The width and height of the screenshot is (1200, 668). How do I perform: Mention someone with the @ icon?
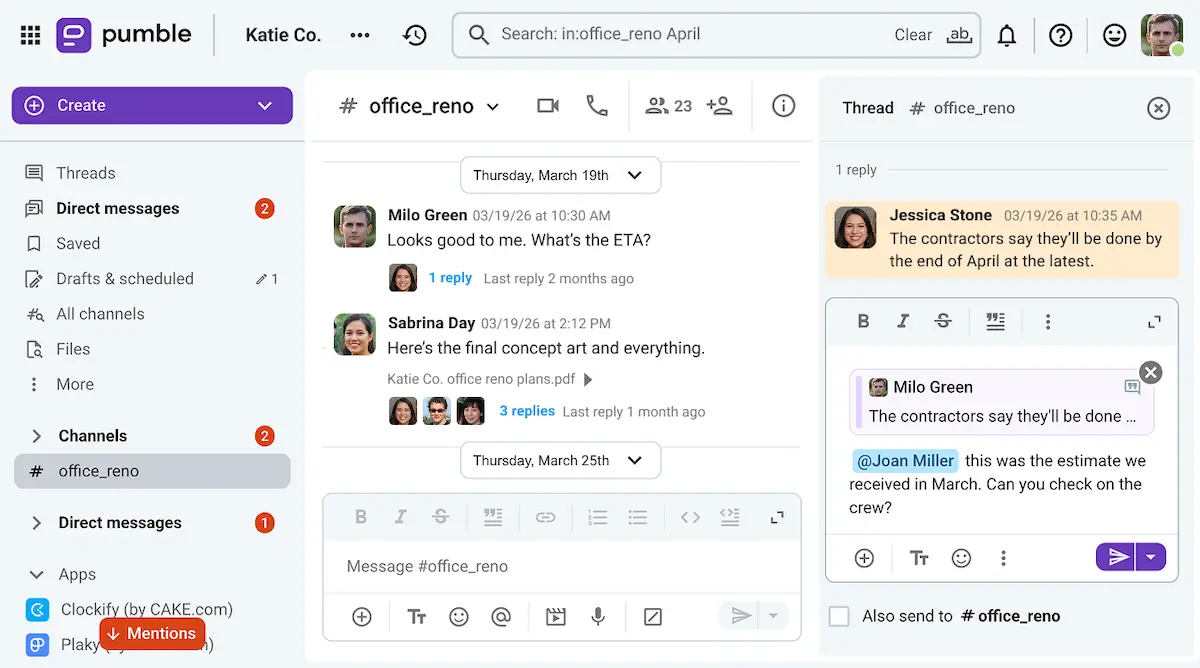(x=501, y=617)
